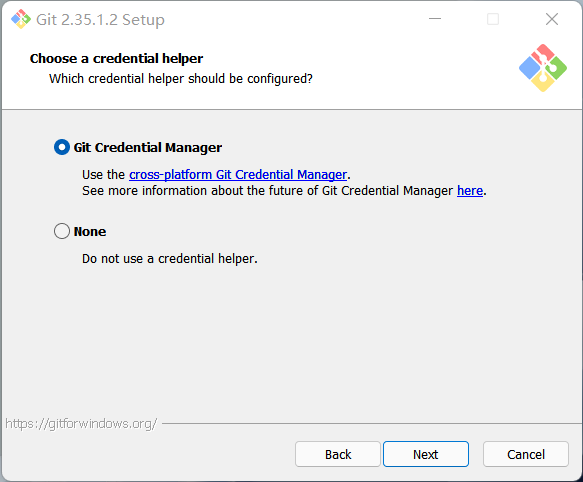Click the greyed-out maximize window button
This screenshot has width=583, height=482.
click(493, 19)
